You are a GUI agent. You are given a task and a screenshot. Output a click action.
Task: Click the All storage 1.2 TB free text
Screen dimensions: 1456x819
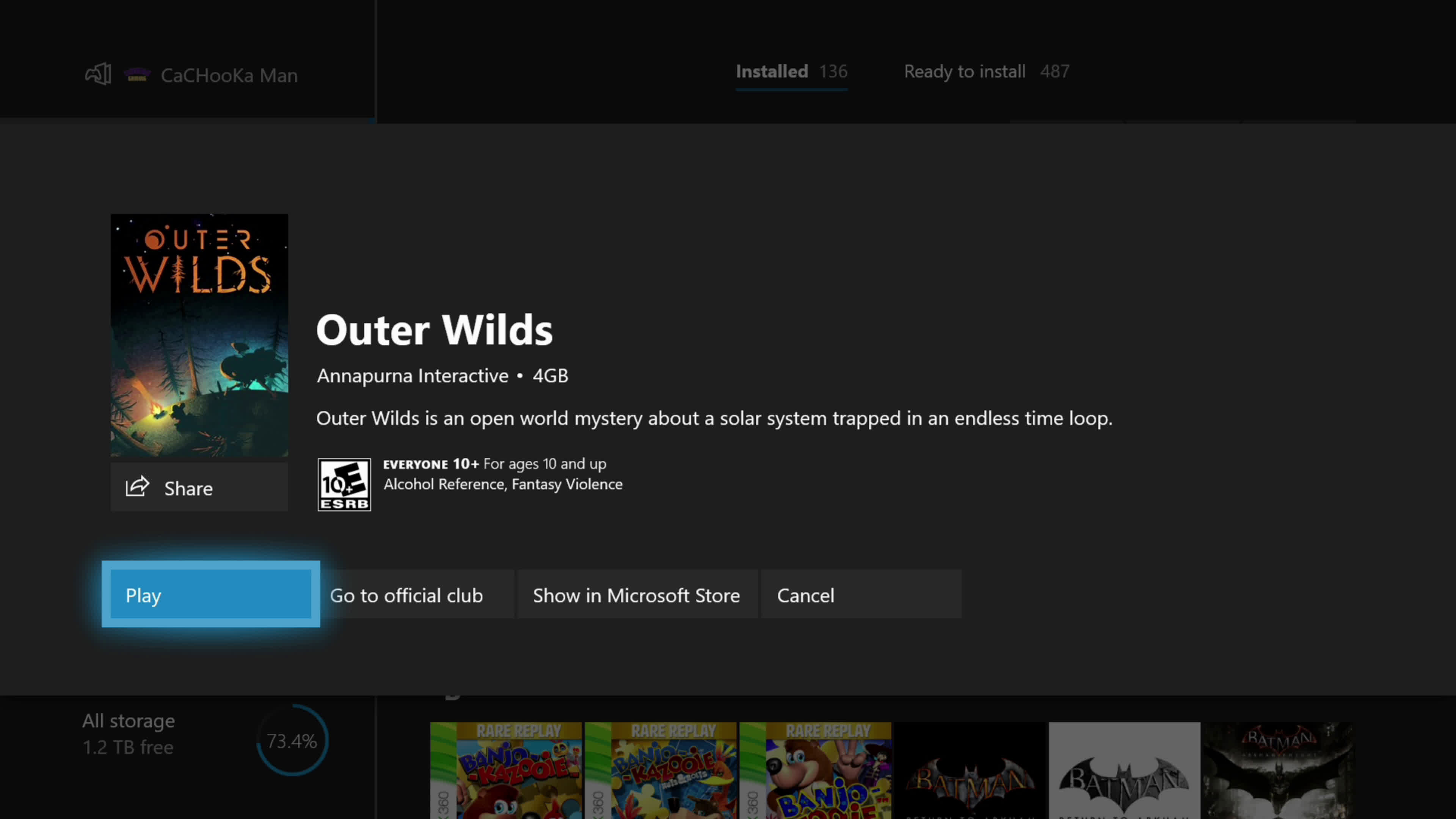point(129,734)
